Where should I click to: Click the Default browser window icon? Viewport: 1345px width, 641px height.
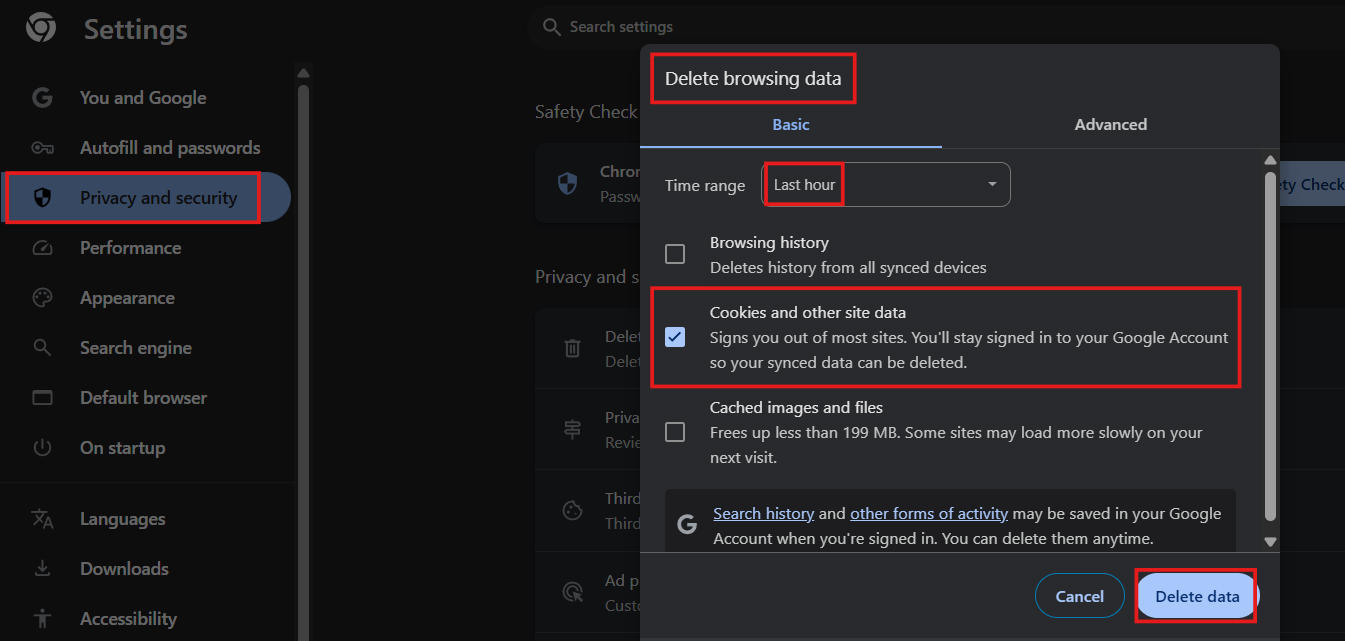click(42, 398)
